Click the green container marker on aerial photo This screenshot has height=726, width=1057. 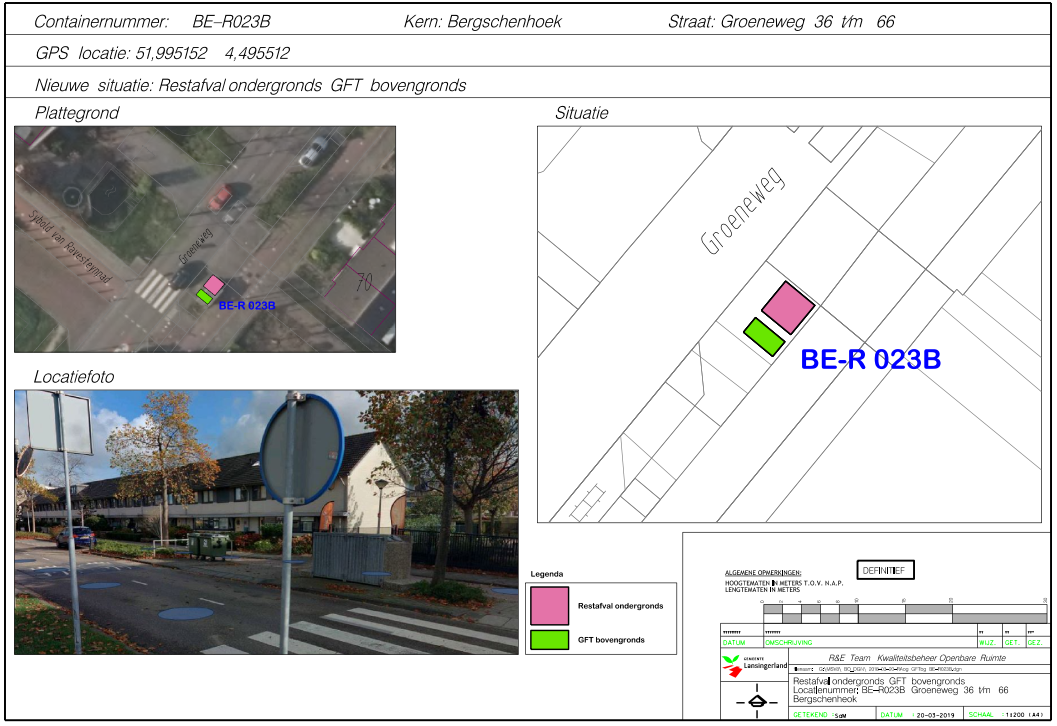(204, 296)
